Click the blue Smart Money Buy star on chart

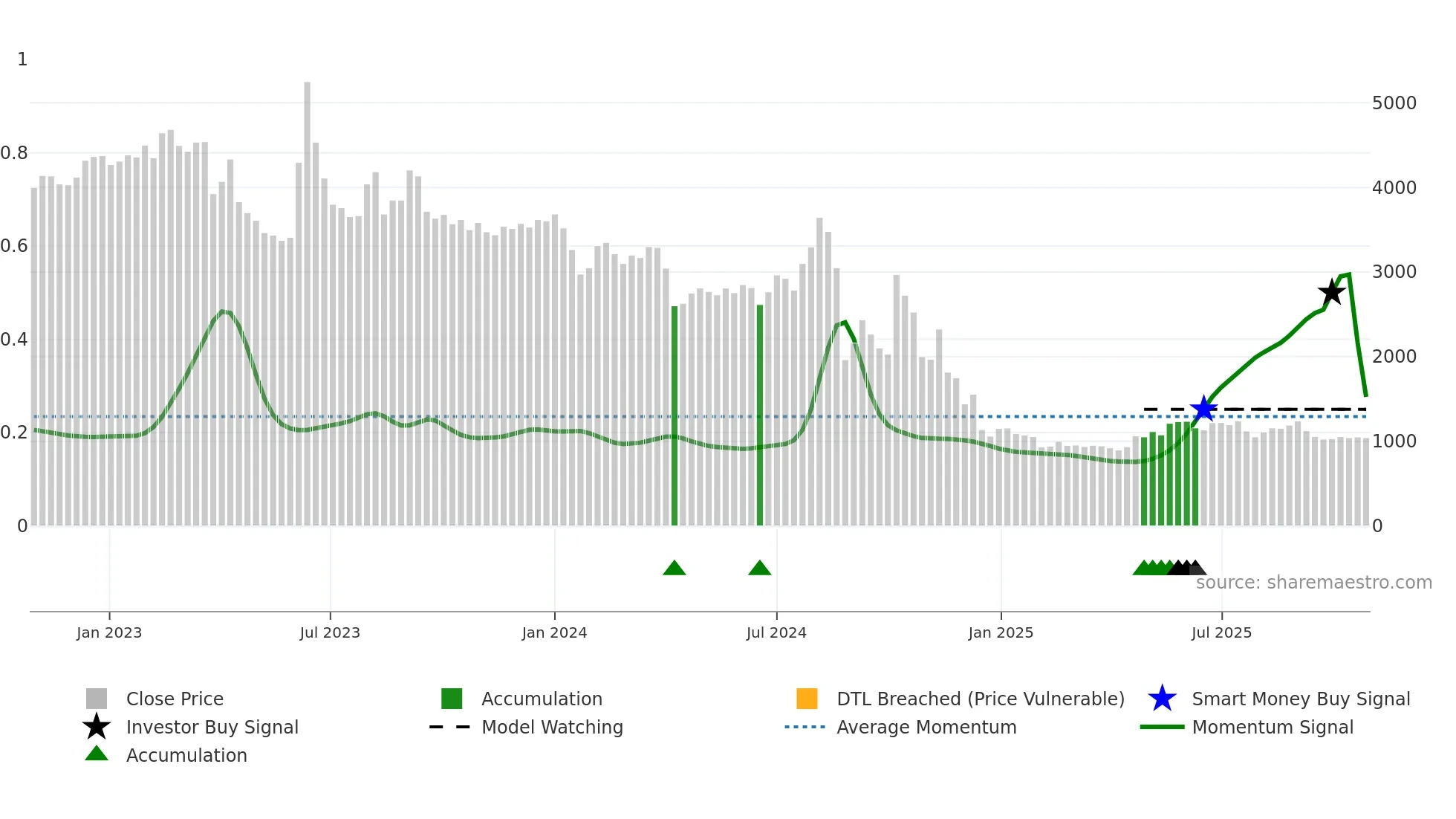[x=1203, y=409]
